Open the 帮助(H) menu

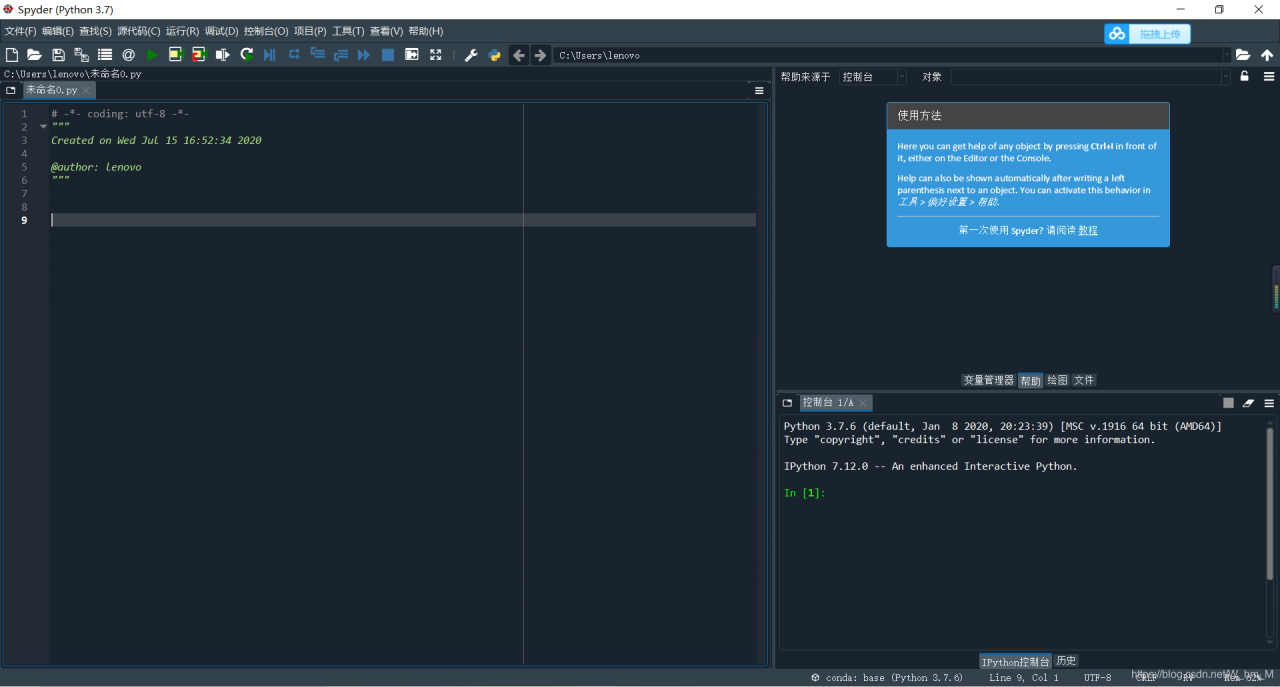[425, 31]
